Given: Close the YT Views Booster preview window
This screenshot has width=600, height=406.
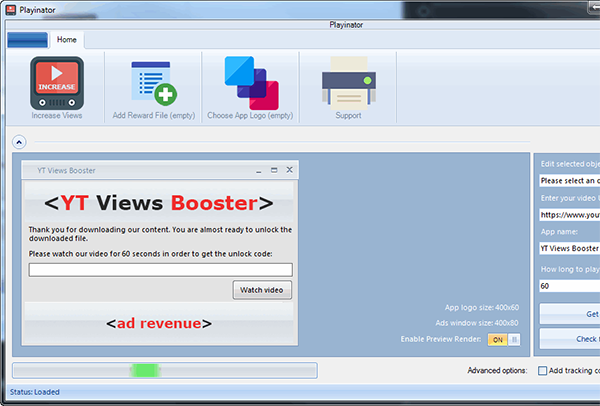Looking at the screenshot, I should click(x=290, y=170).
